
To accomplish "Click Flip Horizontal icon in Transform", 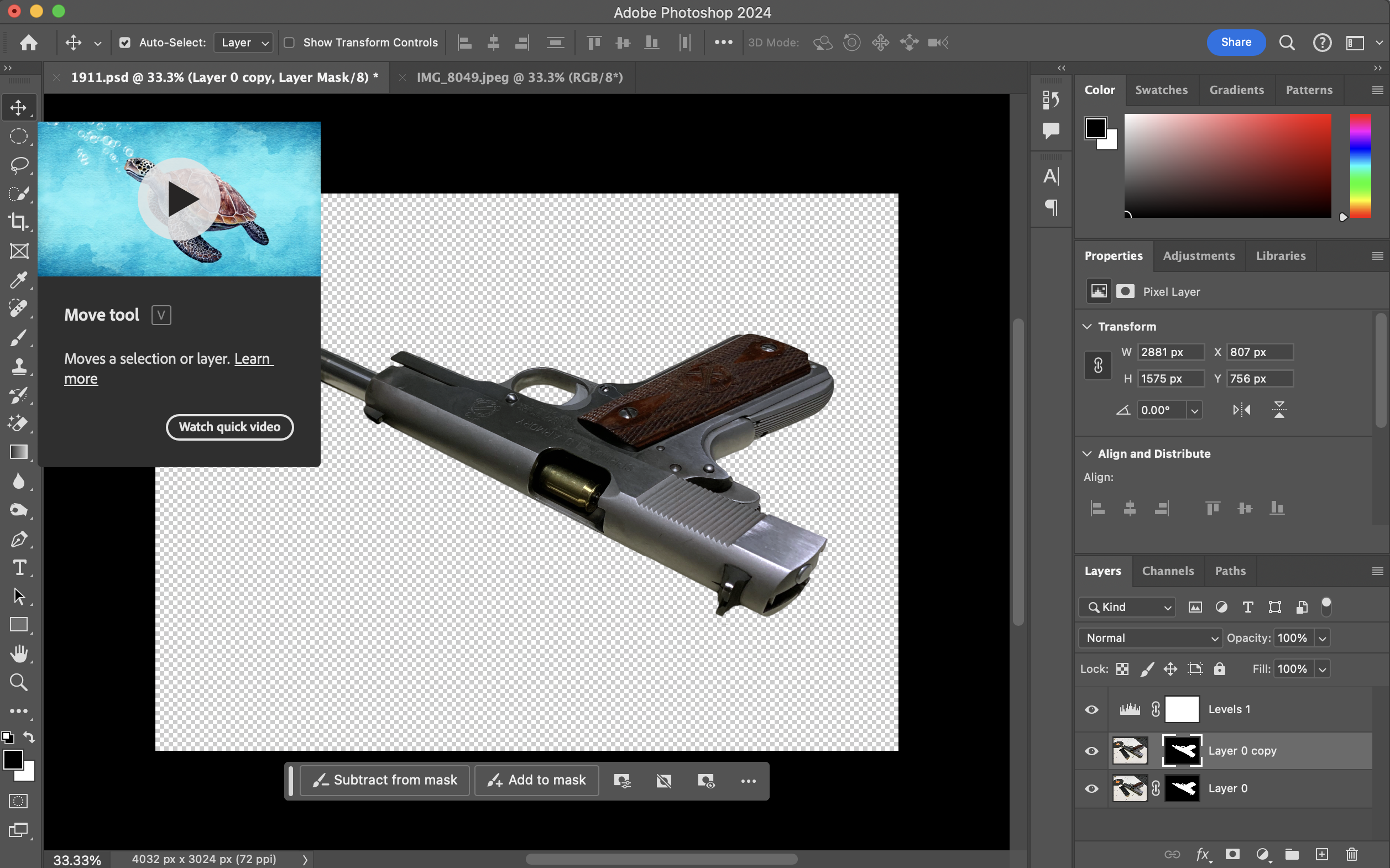I will coord(1241,410).
